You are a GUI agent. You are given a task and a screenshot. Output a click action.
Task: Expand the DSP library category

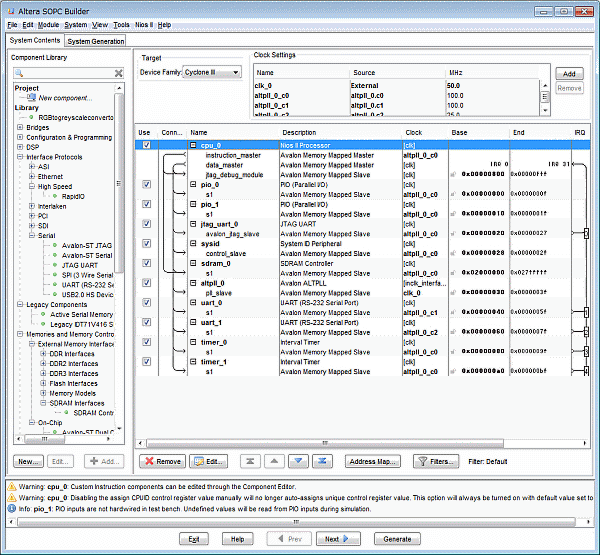[20, 147]
